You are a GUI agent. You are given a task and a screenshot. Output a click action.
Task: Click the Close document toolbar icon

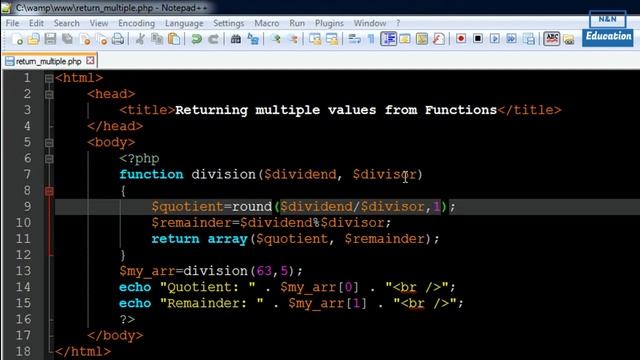pyautogui.click(x=85, y=39)
